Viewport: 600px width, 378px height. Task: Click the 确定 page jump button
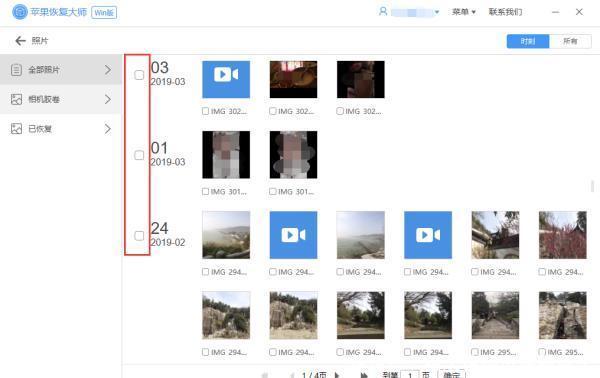tap(452, 374)
